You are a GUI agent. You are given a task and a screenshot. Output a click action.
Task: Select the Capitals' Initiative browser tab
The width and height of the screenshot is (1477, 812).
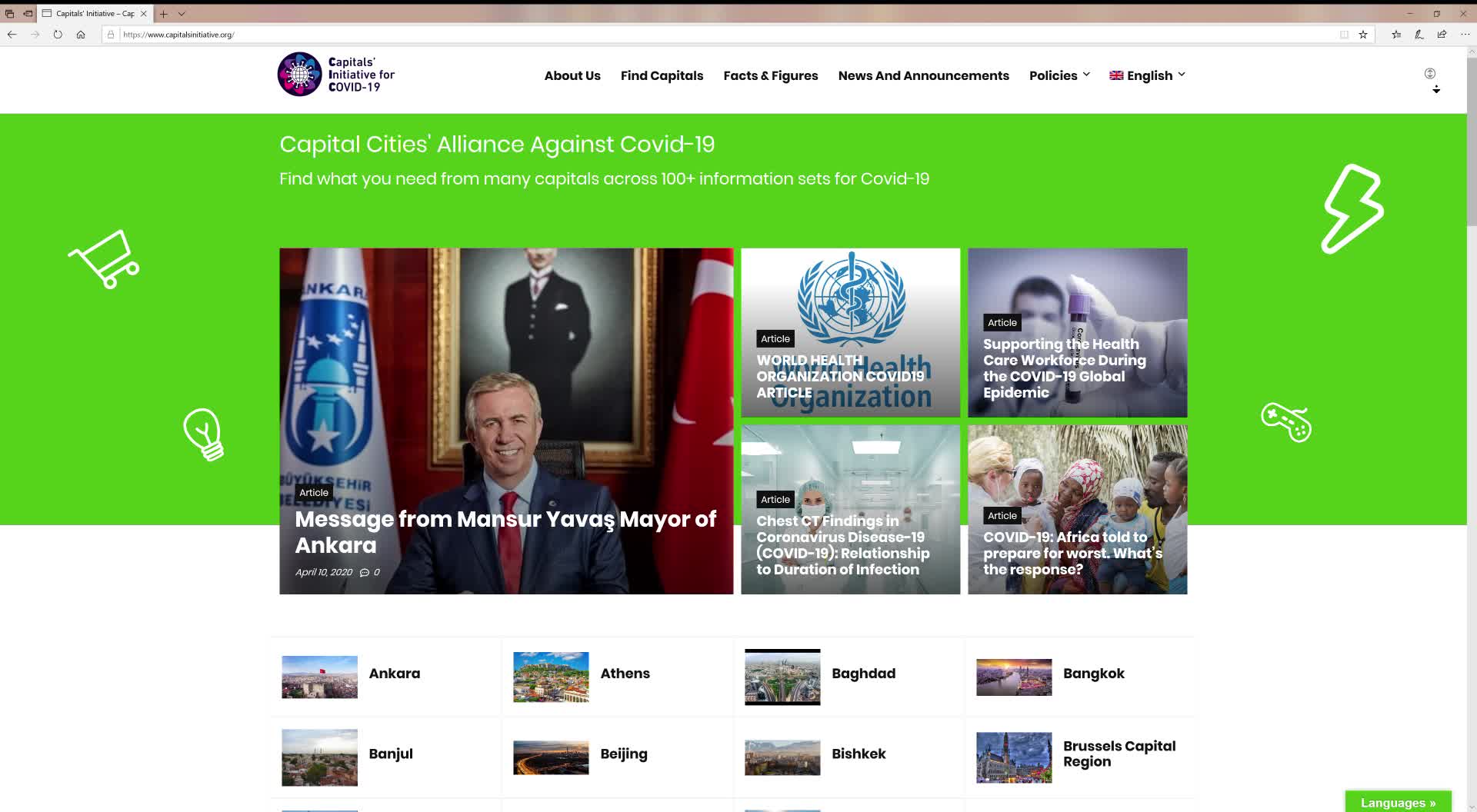tap(95, 14)
